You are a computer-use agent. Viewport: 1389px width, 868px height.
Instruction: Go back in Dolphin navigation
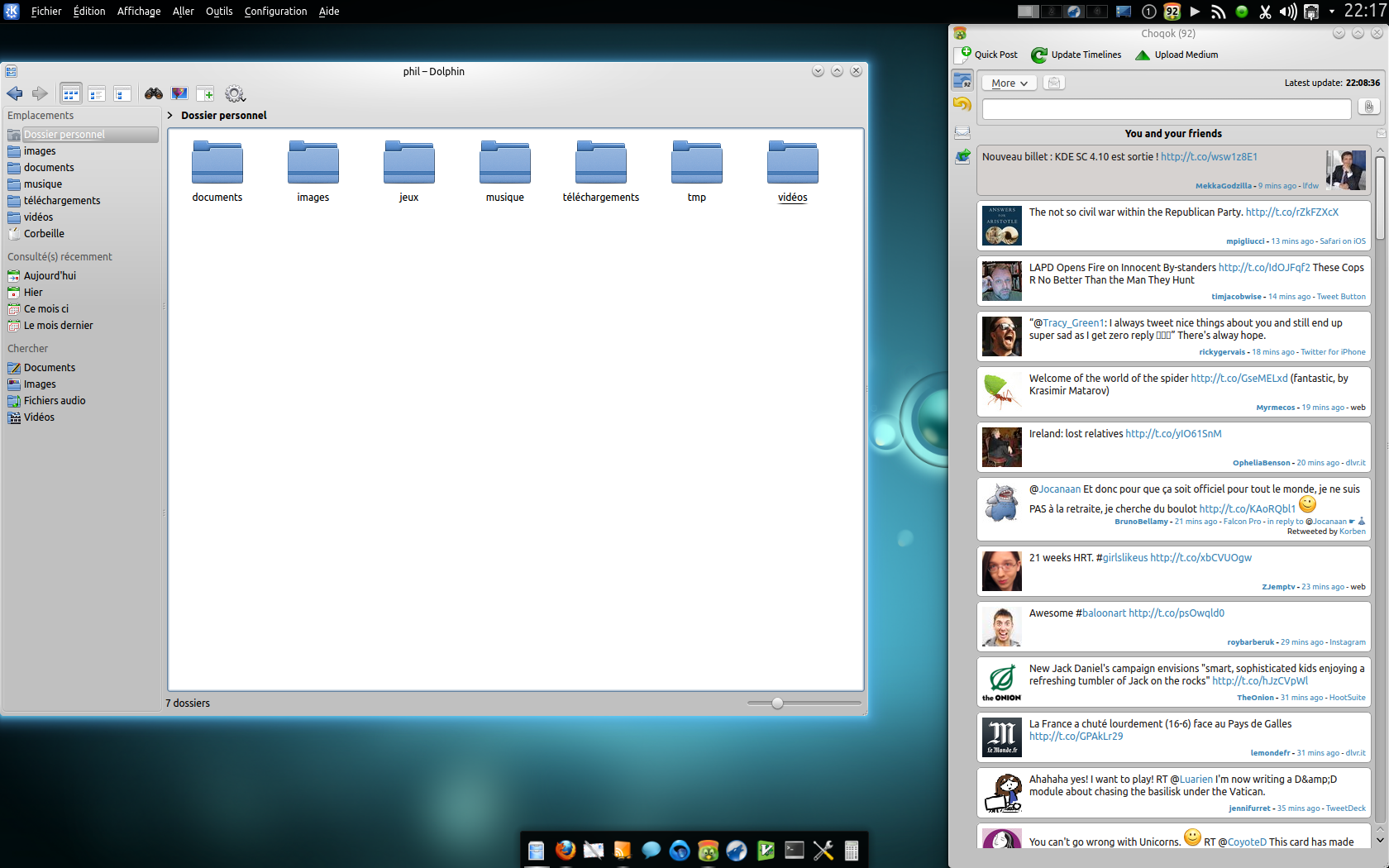pos(15,93)
